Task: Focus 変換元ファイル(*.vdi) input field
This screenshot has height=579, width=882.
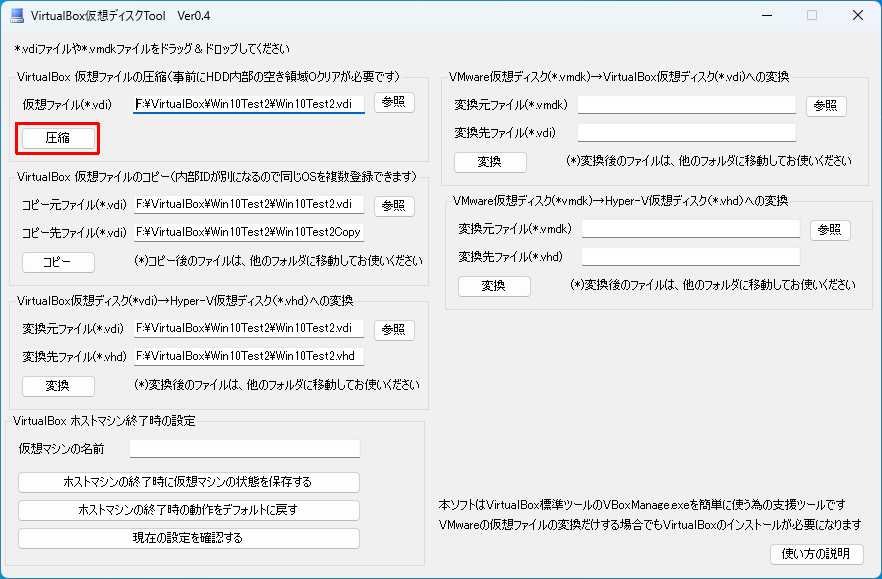Action: (x=249, y=328)
